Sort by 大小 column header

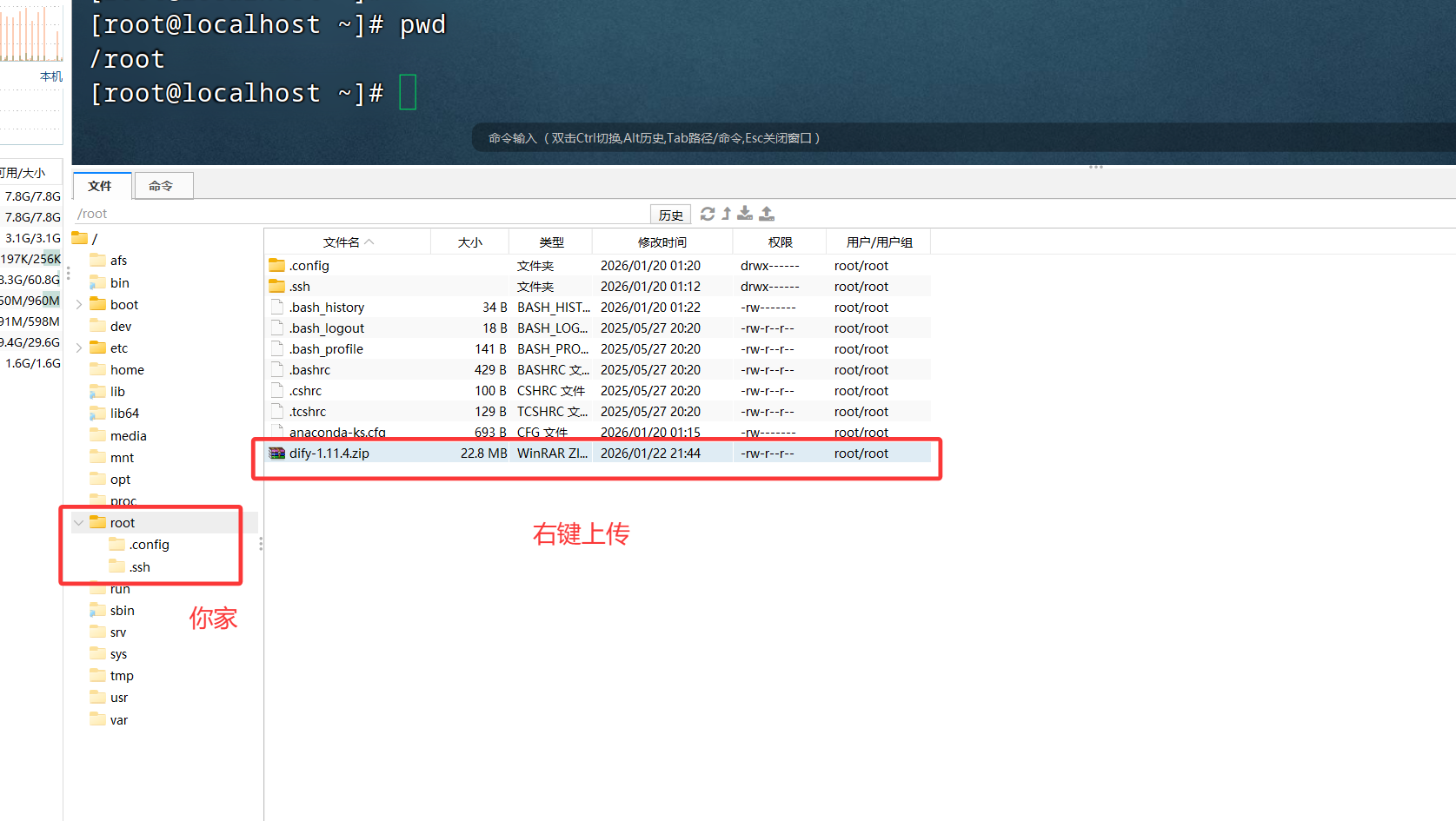[470, 242]
